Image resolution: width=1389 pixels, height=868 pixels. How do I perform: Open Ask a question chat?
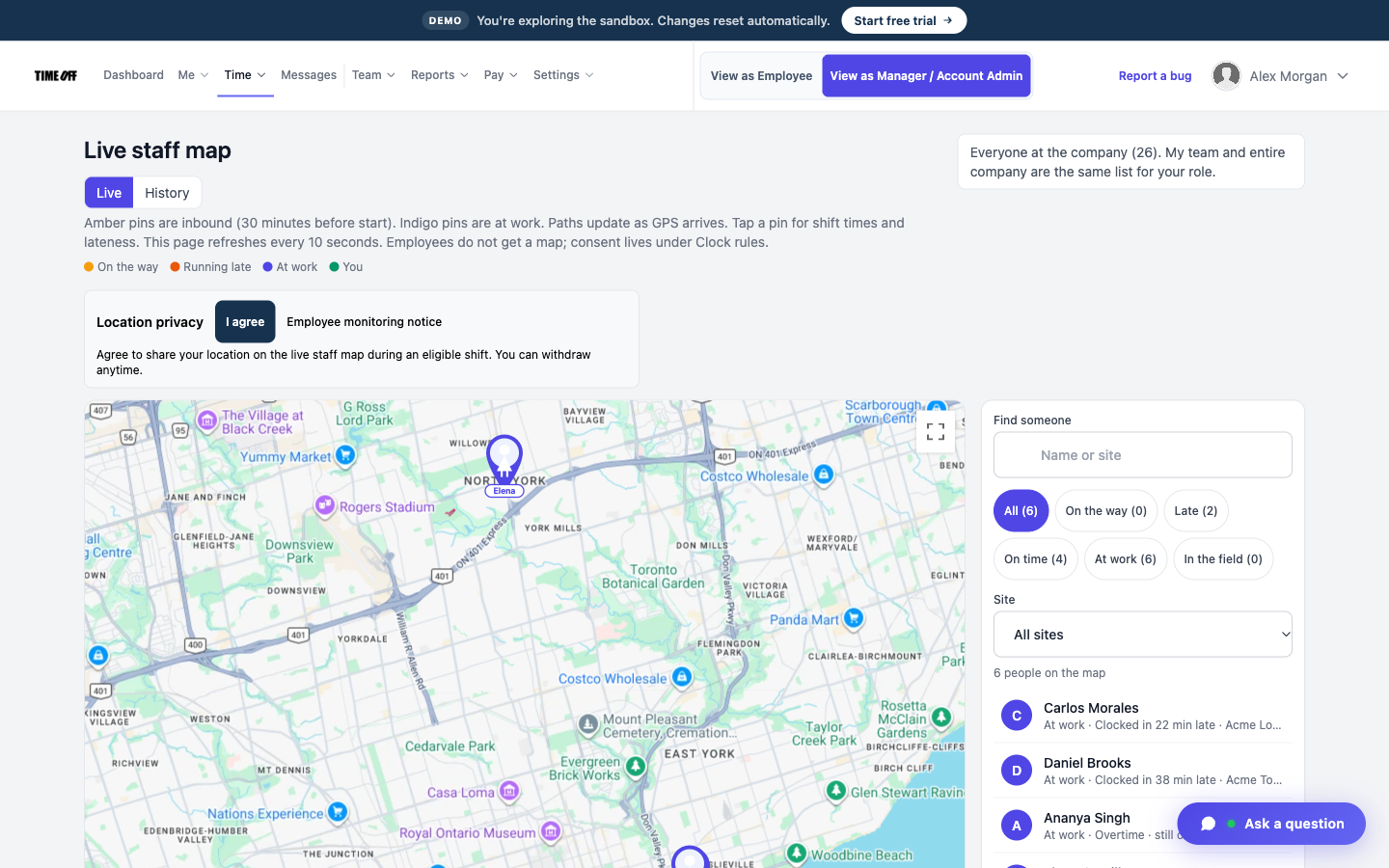1271,824
